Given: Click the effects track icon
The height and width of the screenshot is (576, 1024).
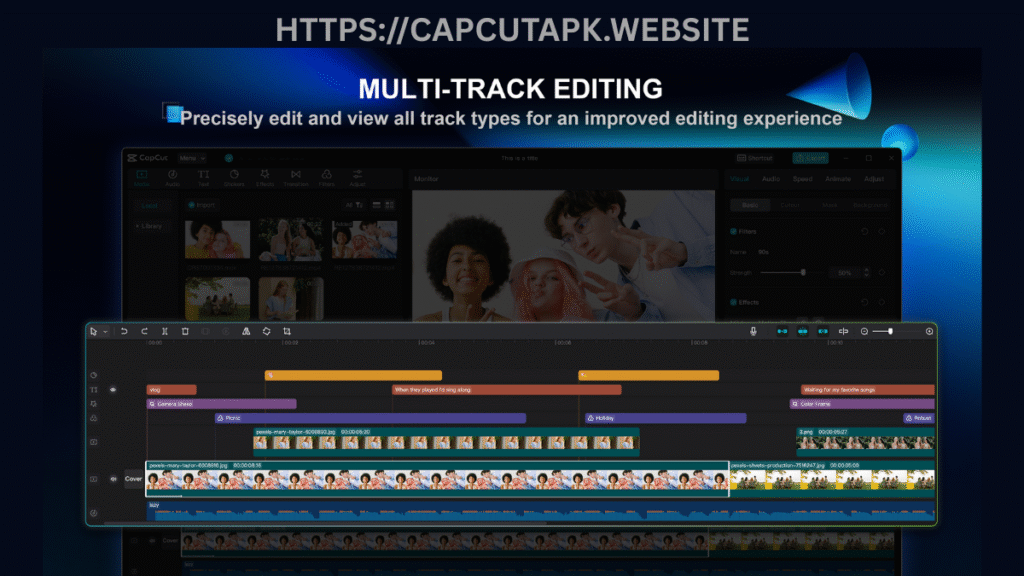Looking at the screenshot, I should pos(93,404).
